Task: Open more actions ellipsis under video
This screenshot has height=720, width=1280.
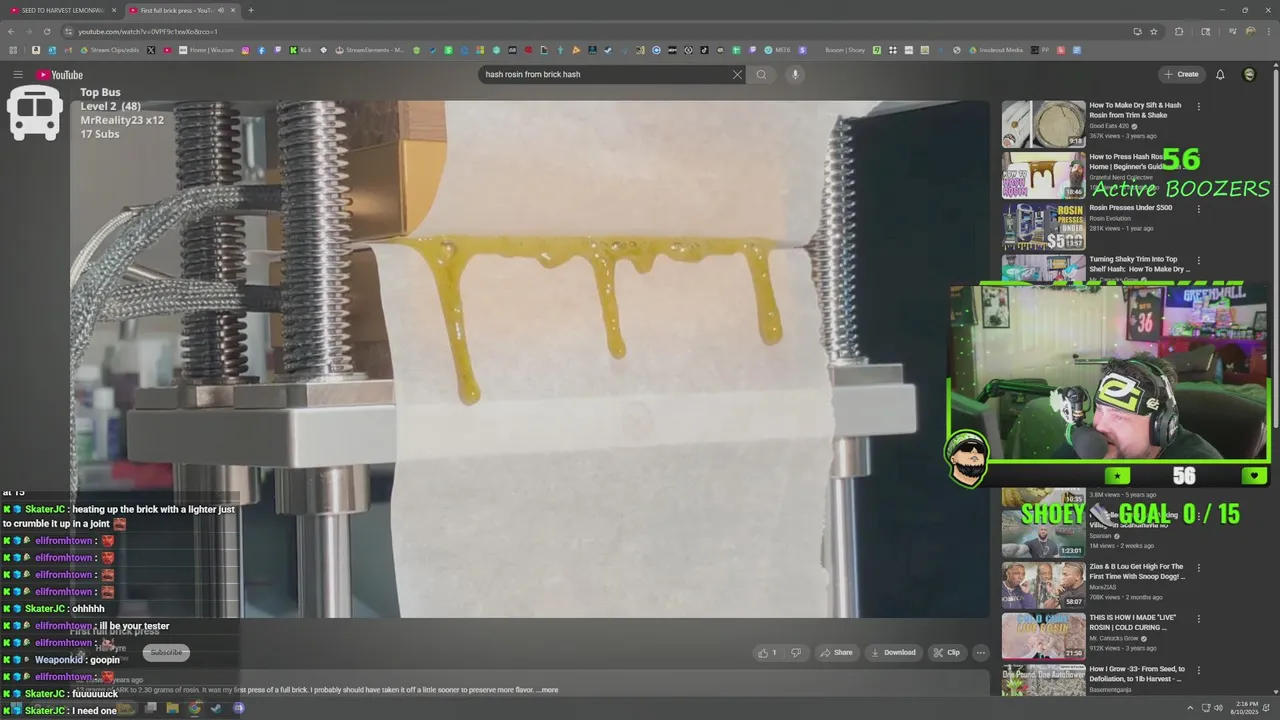Action: 981,652
